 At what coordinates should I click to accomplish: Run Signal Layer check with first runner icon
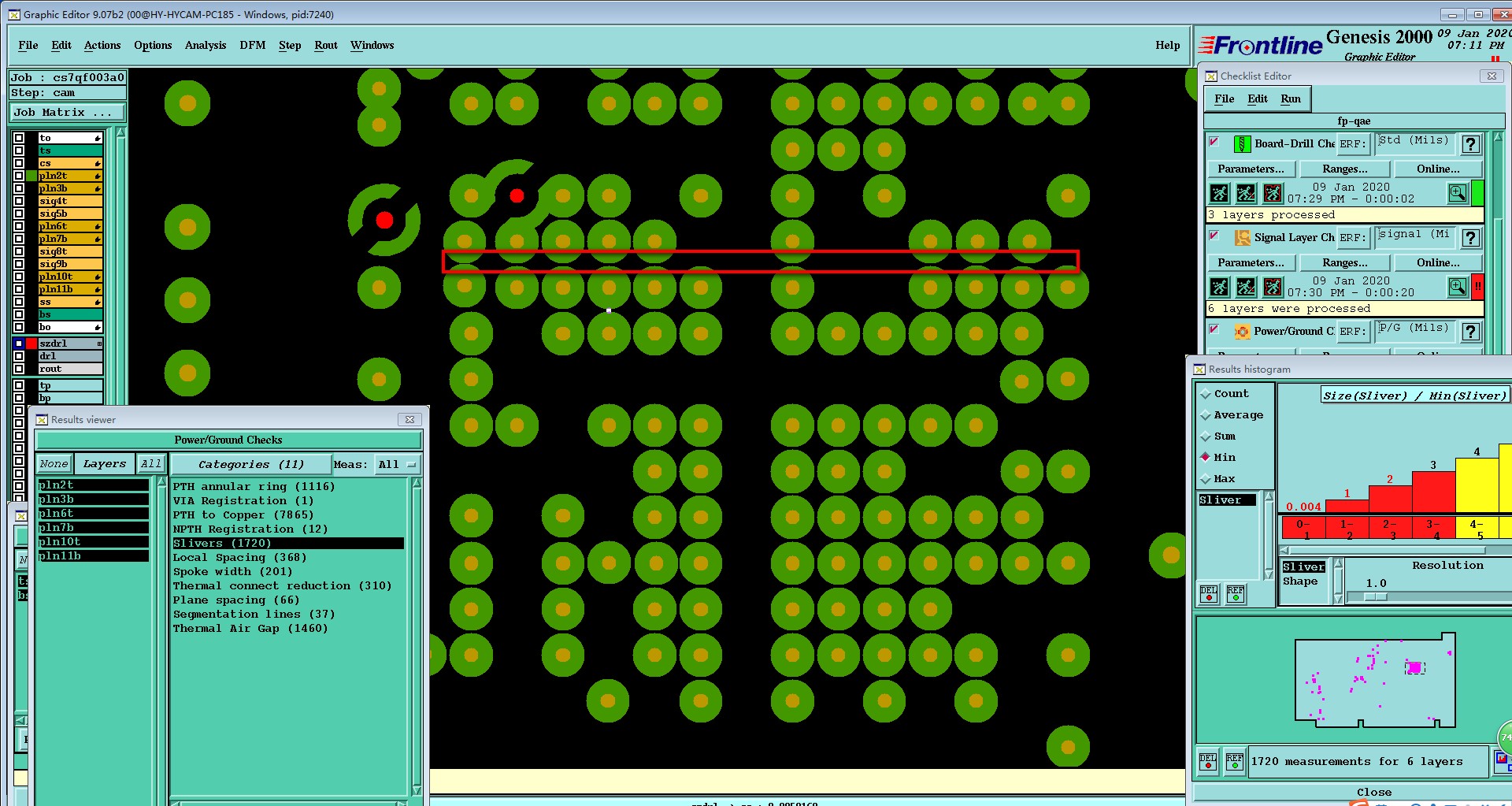(x=1219, y=287)
